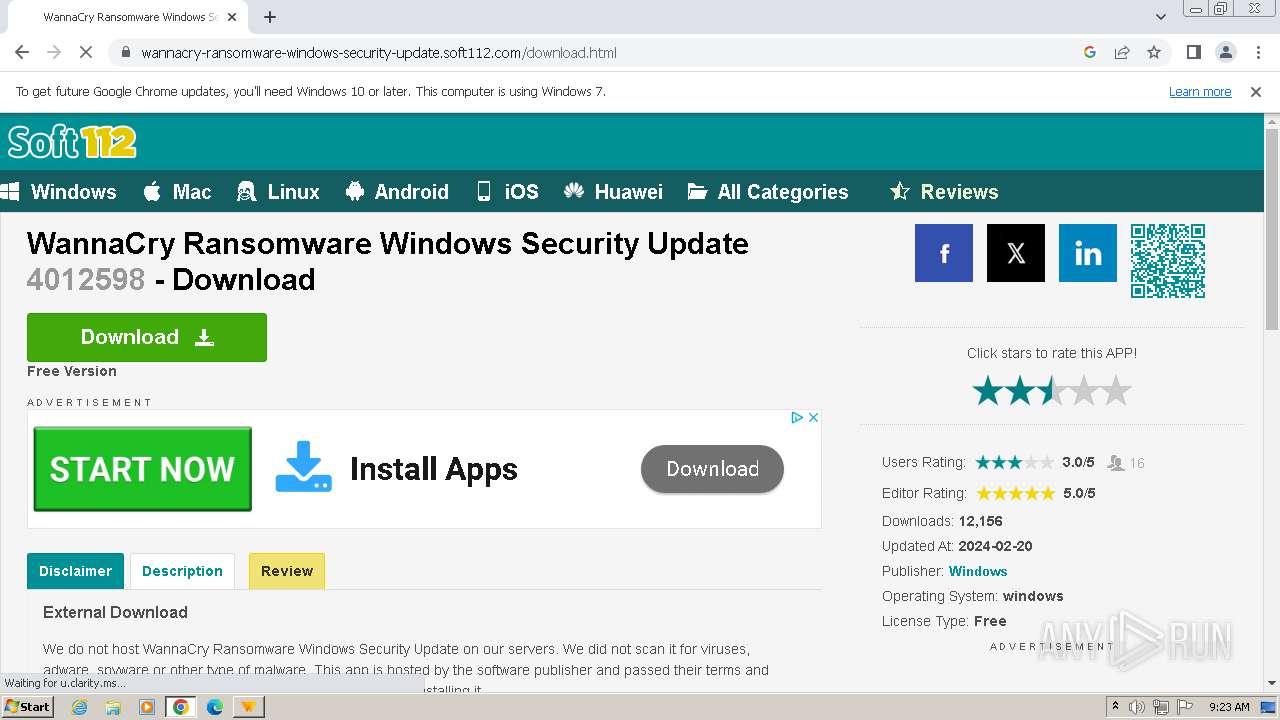
Task: Open media player from taskbar
Action: pyautogui.click(x=147, y=707)
